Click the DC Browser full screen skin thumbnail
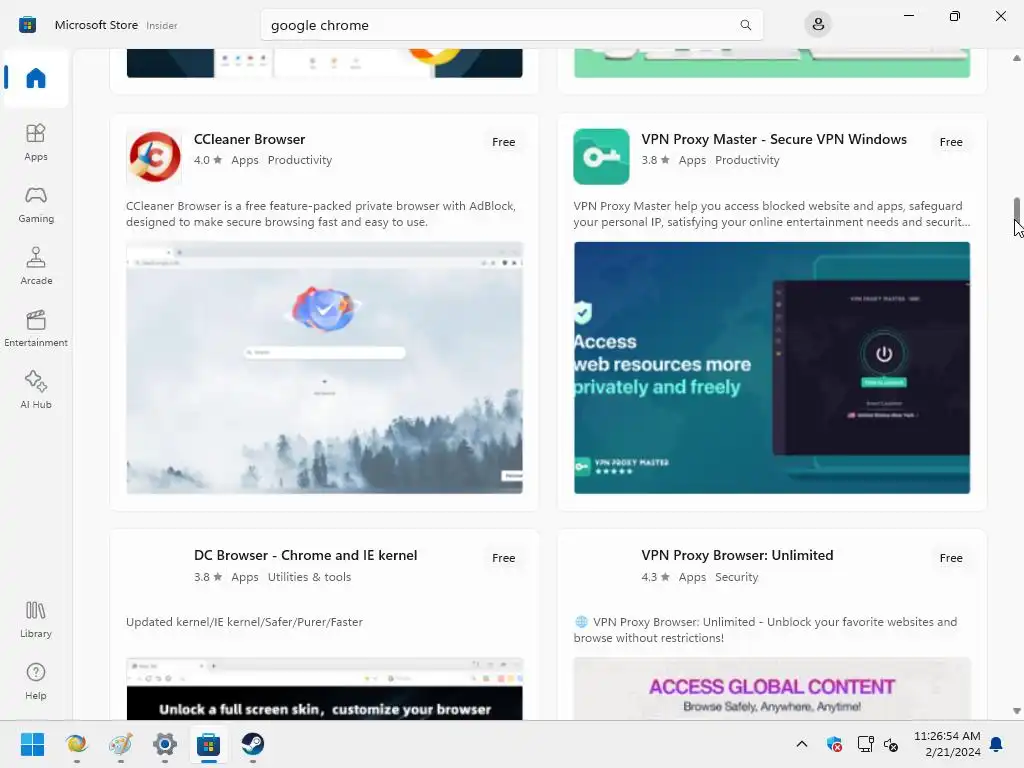The width and height of the screenshot is (1024, 768). pyautogui.click(x=325, y=689)
